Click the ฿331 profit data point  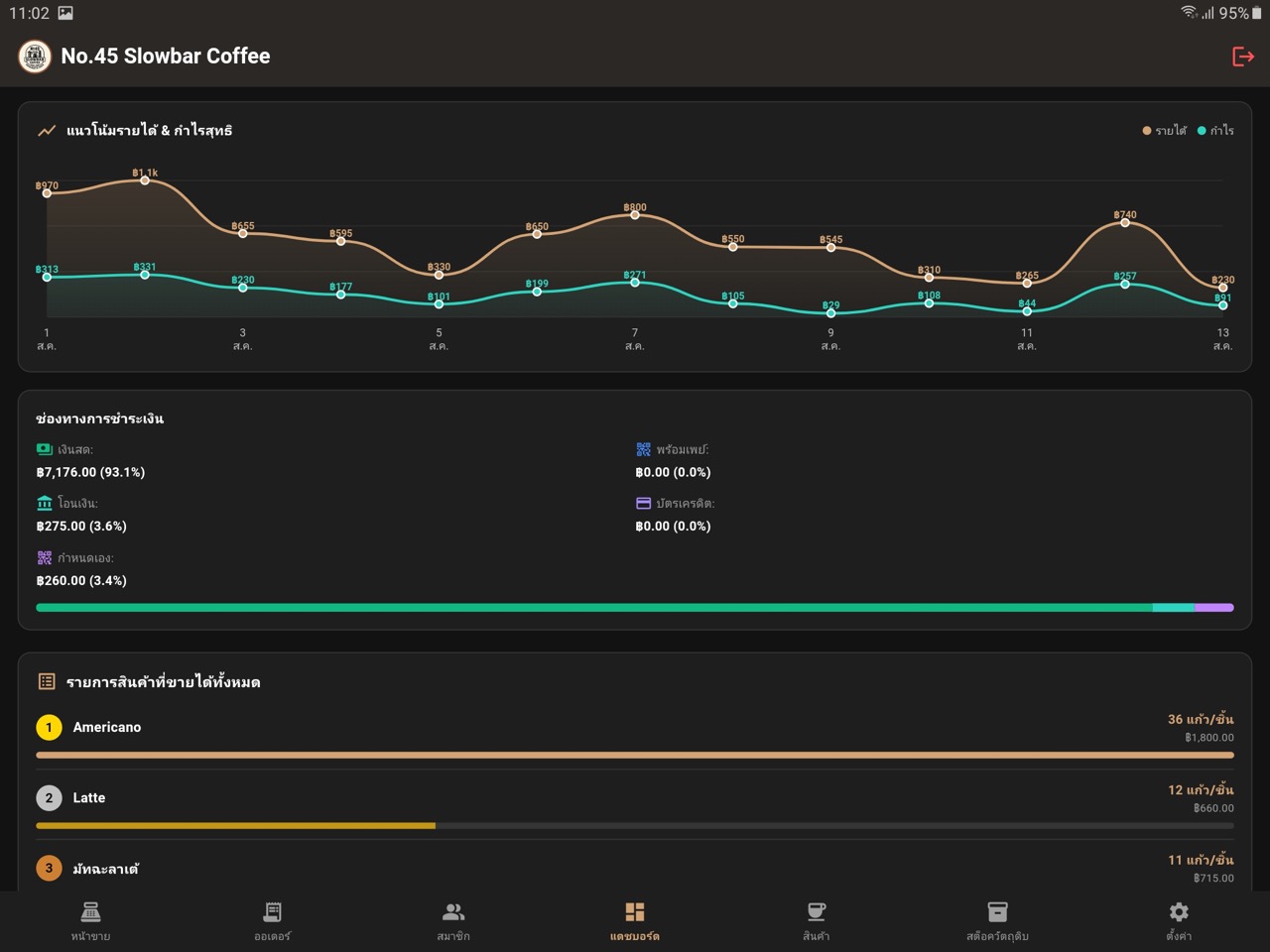click(x=145, y=275)
